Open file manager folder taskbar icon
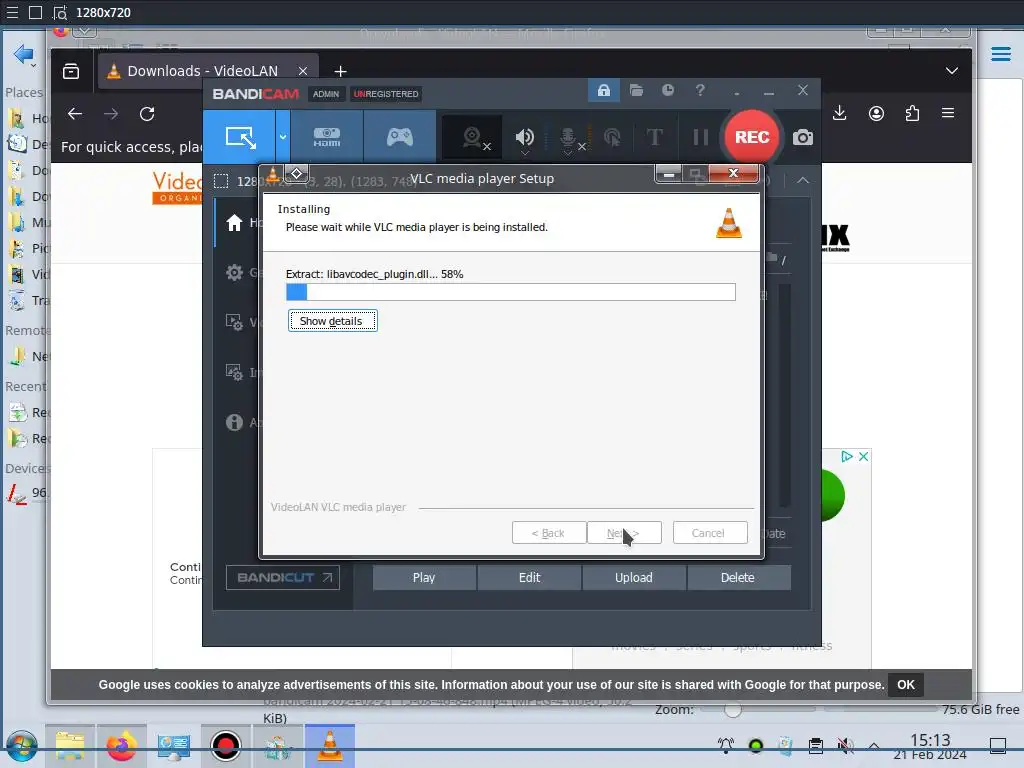This screenshot has height=768, width=1024. coord(70,746)
